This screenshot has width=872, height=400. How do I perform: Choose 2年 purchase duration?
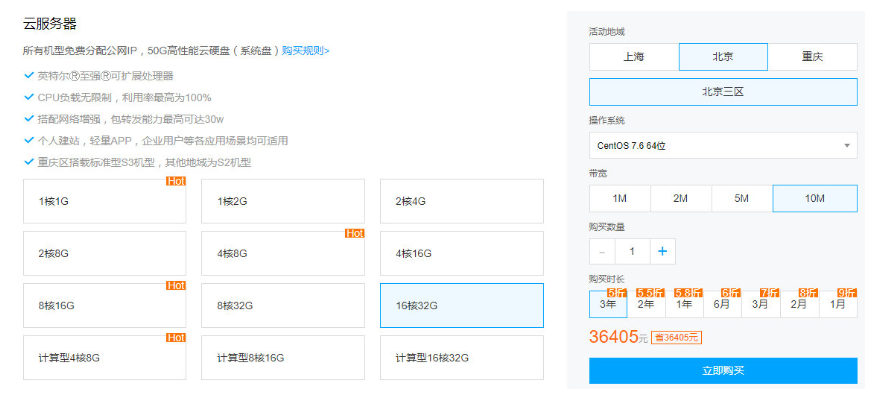pos(646,304)
